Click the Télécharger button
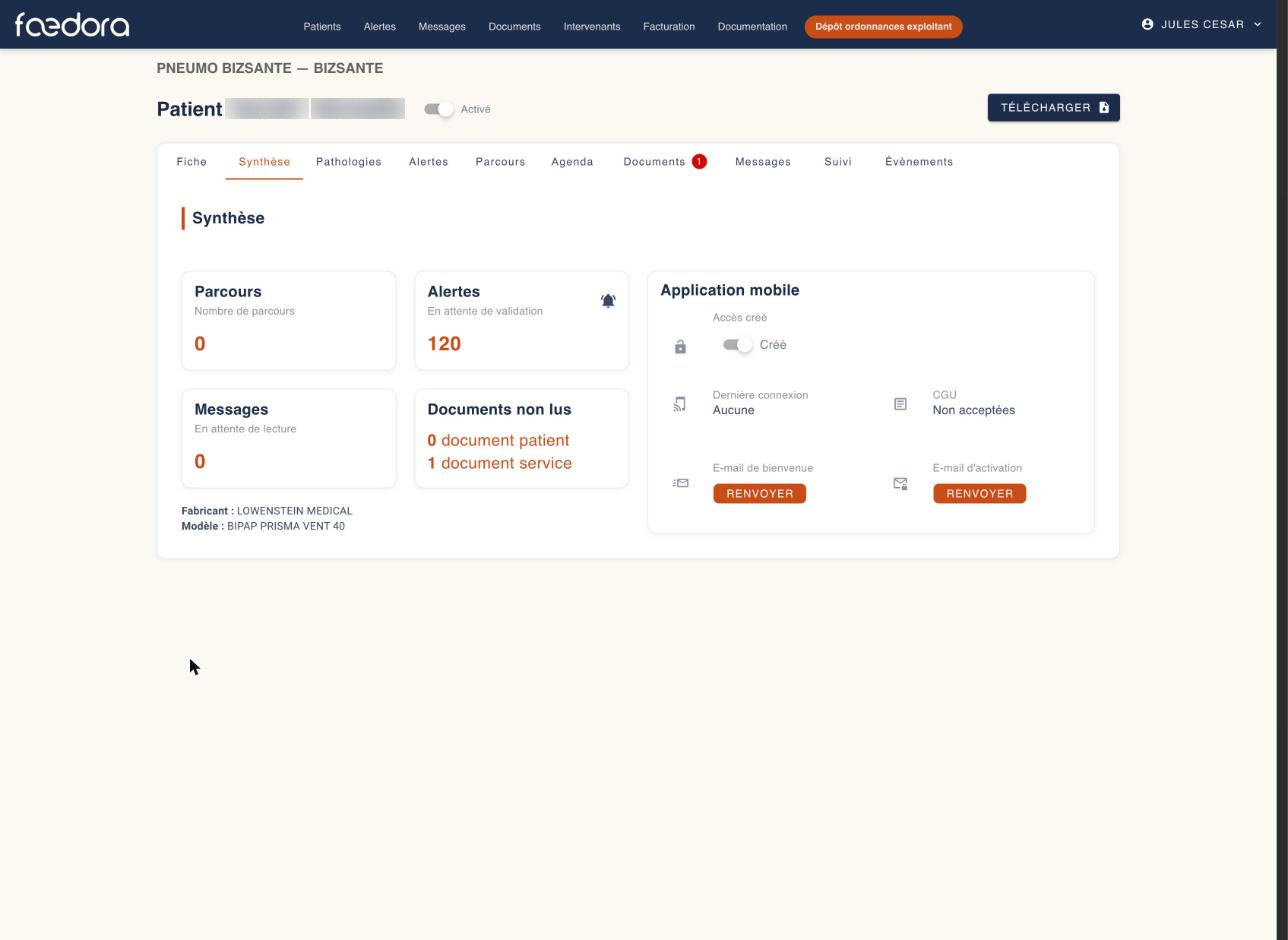This screenshot has height=940, width=1288. tap(1054, 108)
